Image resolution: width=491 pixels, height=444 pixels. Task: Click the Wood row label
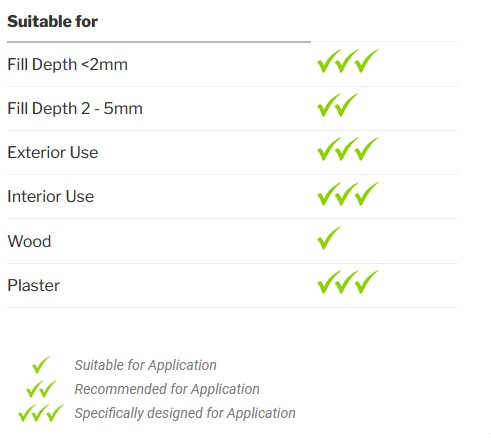pyautogui.click(x=29, y=241)
